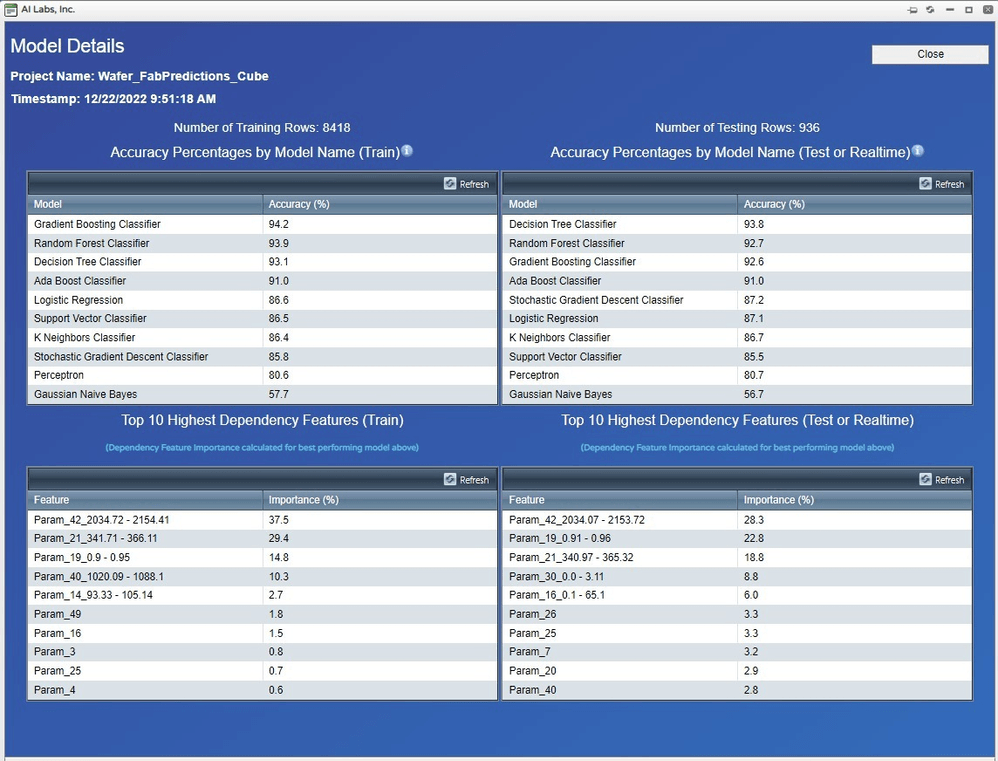Screen dimensions: 998x761
Task: Click Importance (%) header in Test or Realtime features table
Action: point(855,500)
